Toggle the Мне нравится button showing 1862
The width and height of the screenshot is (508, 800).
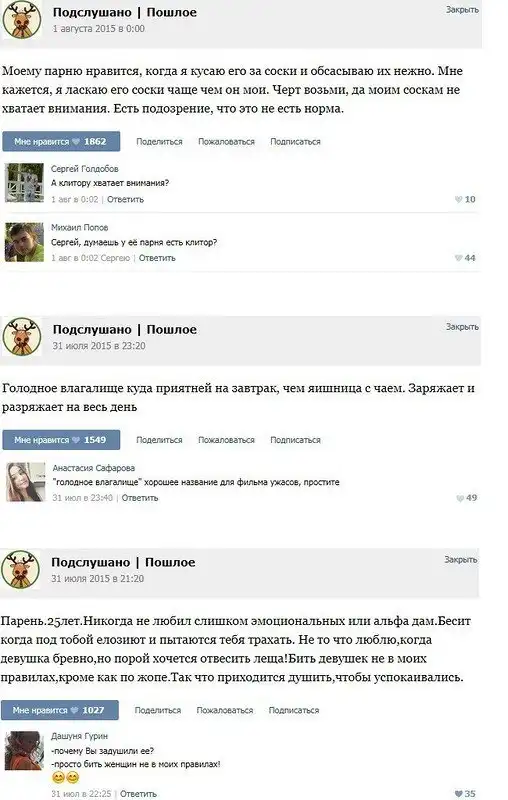61,142
